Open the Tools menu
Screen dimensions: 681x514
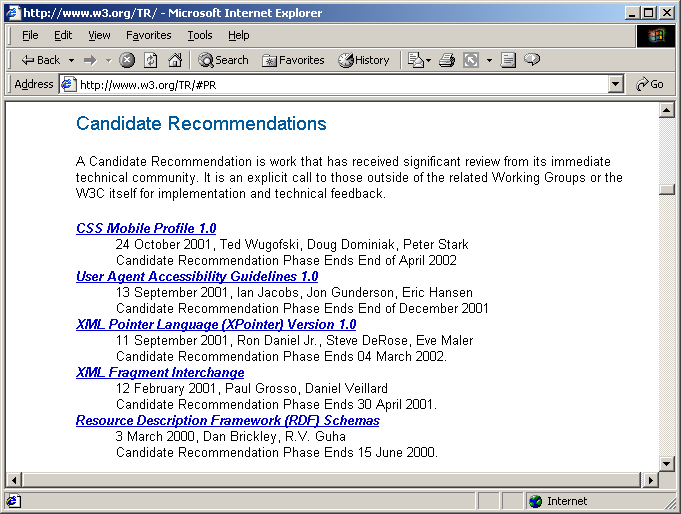200,35
